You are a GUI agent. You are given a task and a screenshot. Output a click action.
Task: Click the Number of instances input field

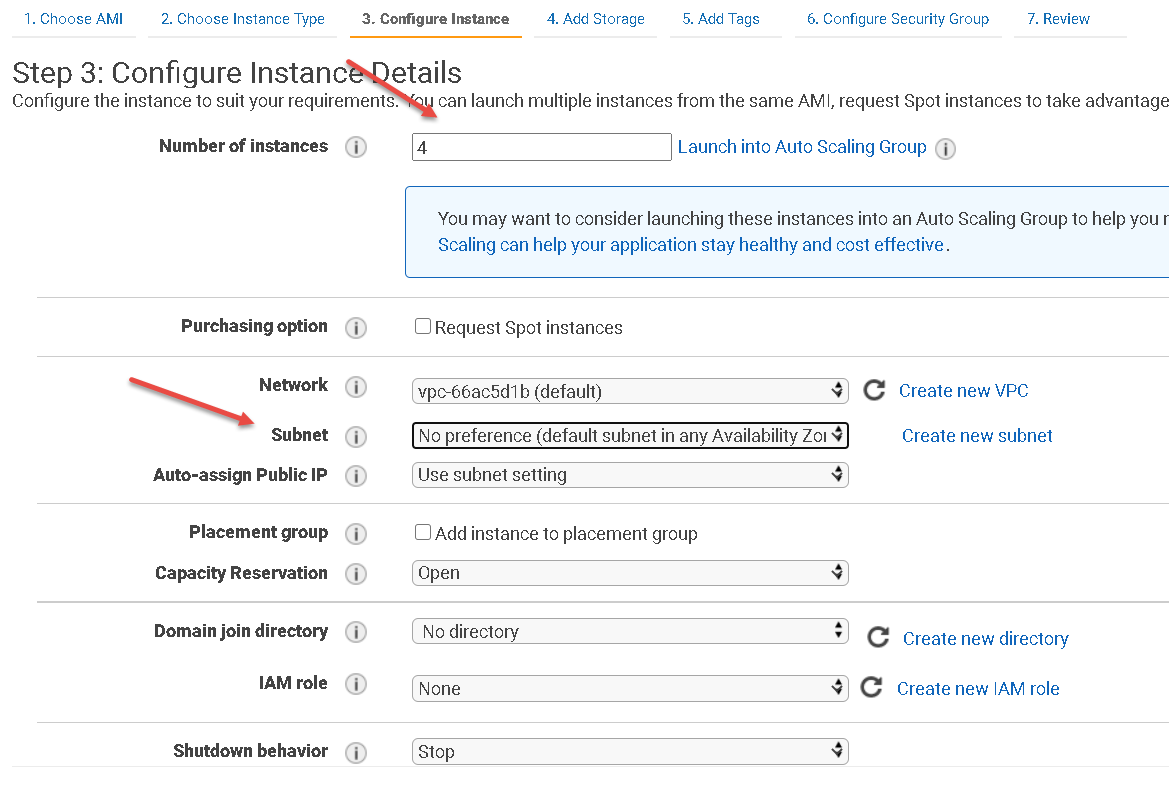(x=540, y=146)
